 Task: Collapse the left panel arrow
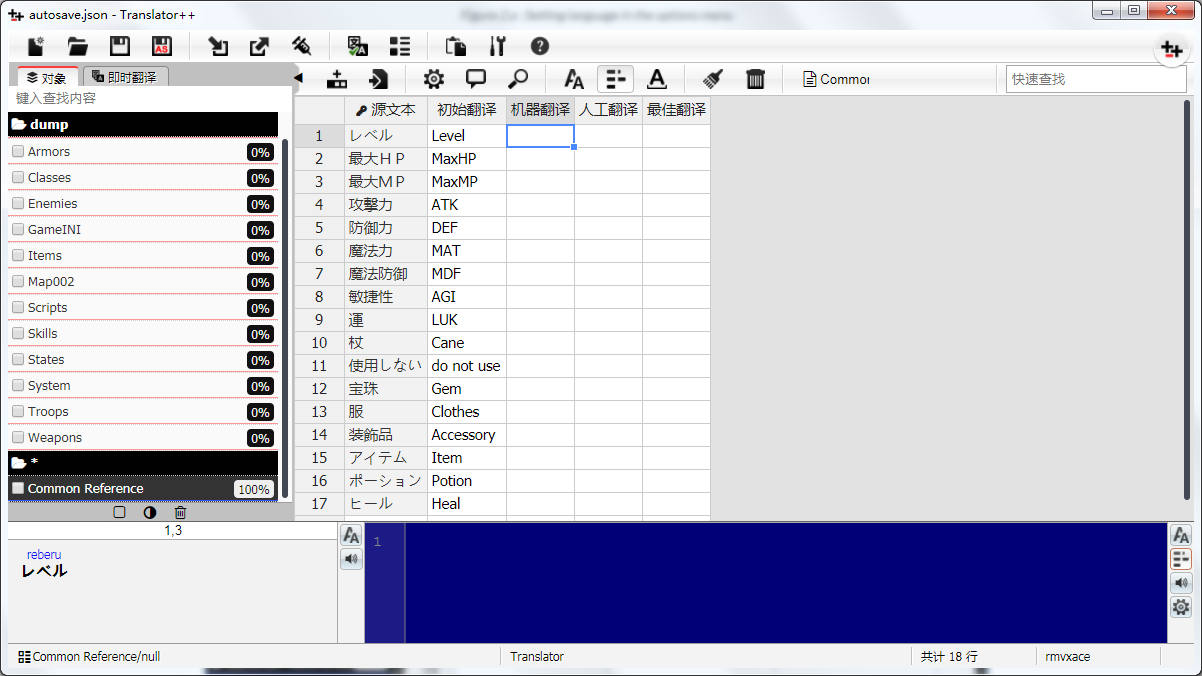(x=298, y=78)
